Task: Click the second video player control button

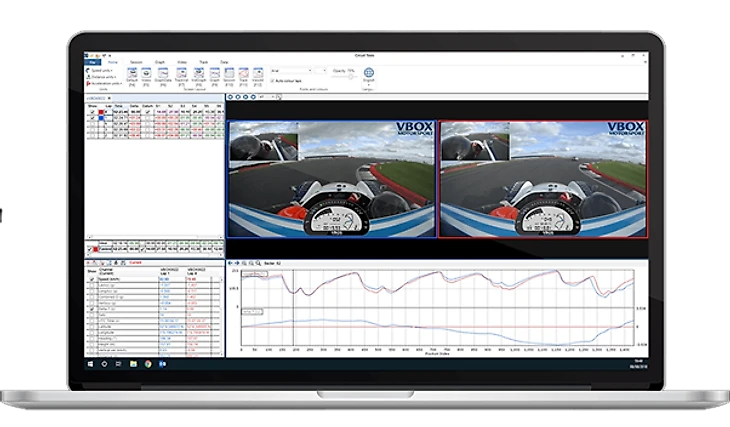Action: 238,97
